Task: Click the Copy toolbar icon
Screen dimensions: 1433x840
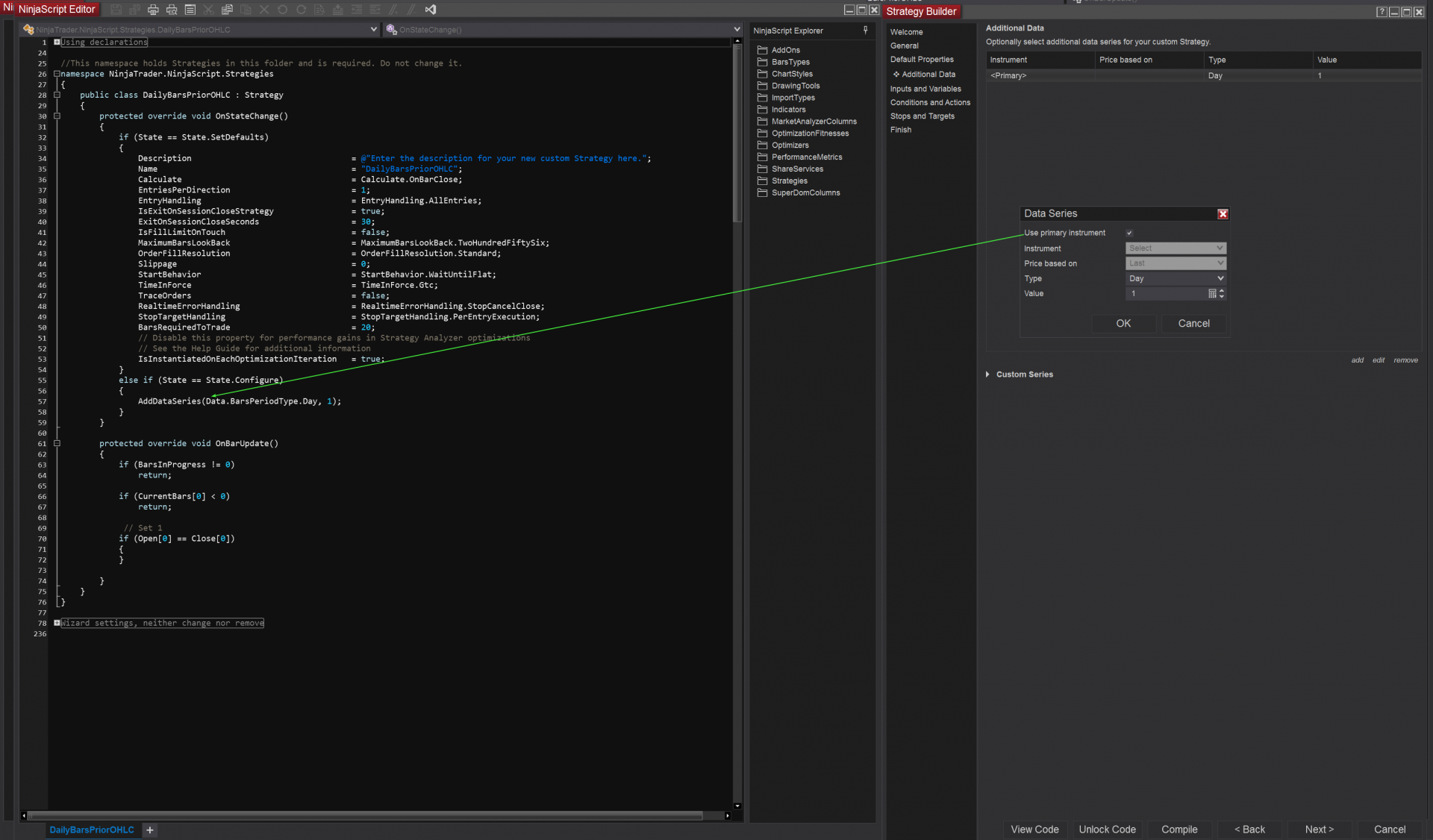Action: pyautogui.click(x=227, y=10)
